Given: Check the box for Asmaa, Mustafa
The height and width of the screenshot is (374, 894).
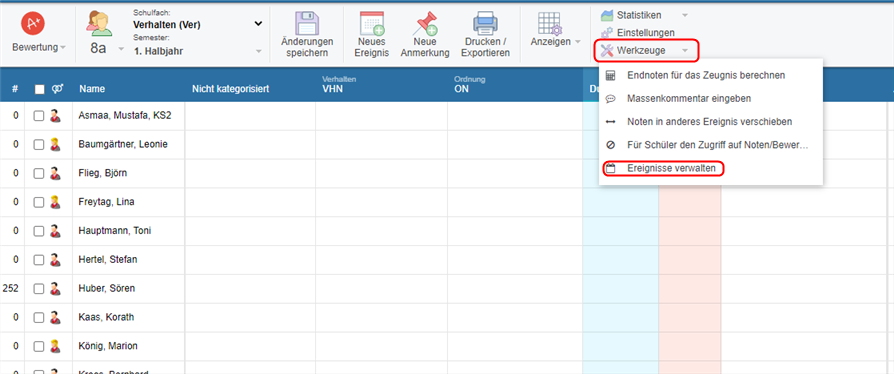Looking at the screenshot, I should (x=39, y=116).
